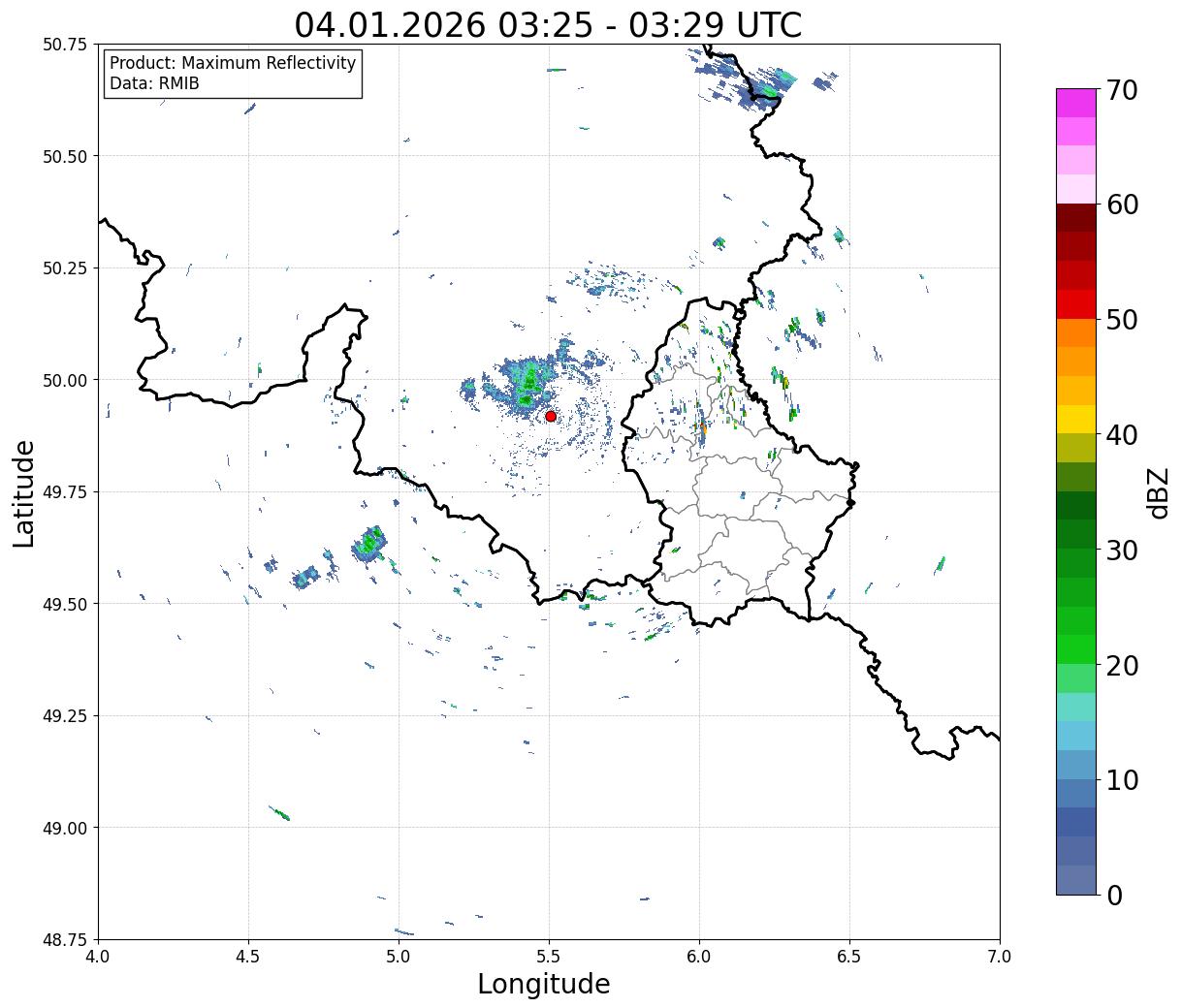Click the Longitude axis label
This screenshot has height=1008, width=1182.
tap(544, 984)
